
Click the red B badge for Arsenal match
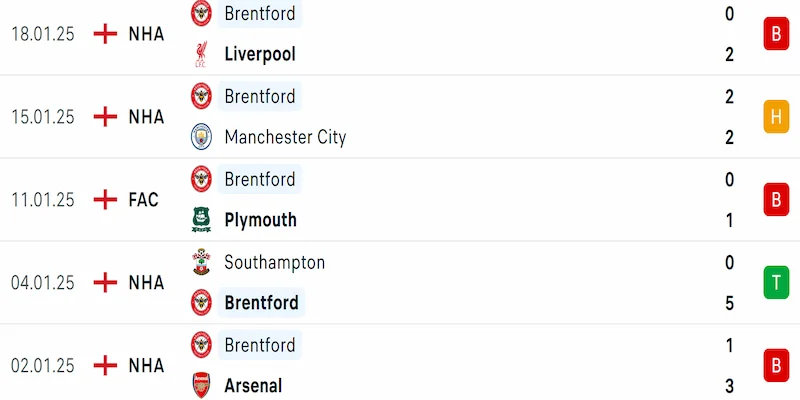point(775,366)
